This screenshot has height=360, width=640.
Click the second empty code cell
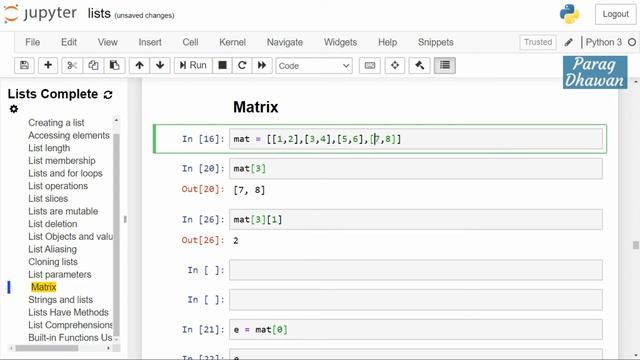coord(416,300)
